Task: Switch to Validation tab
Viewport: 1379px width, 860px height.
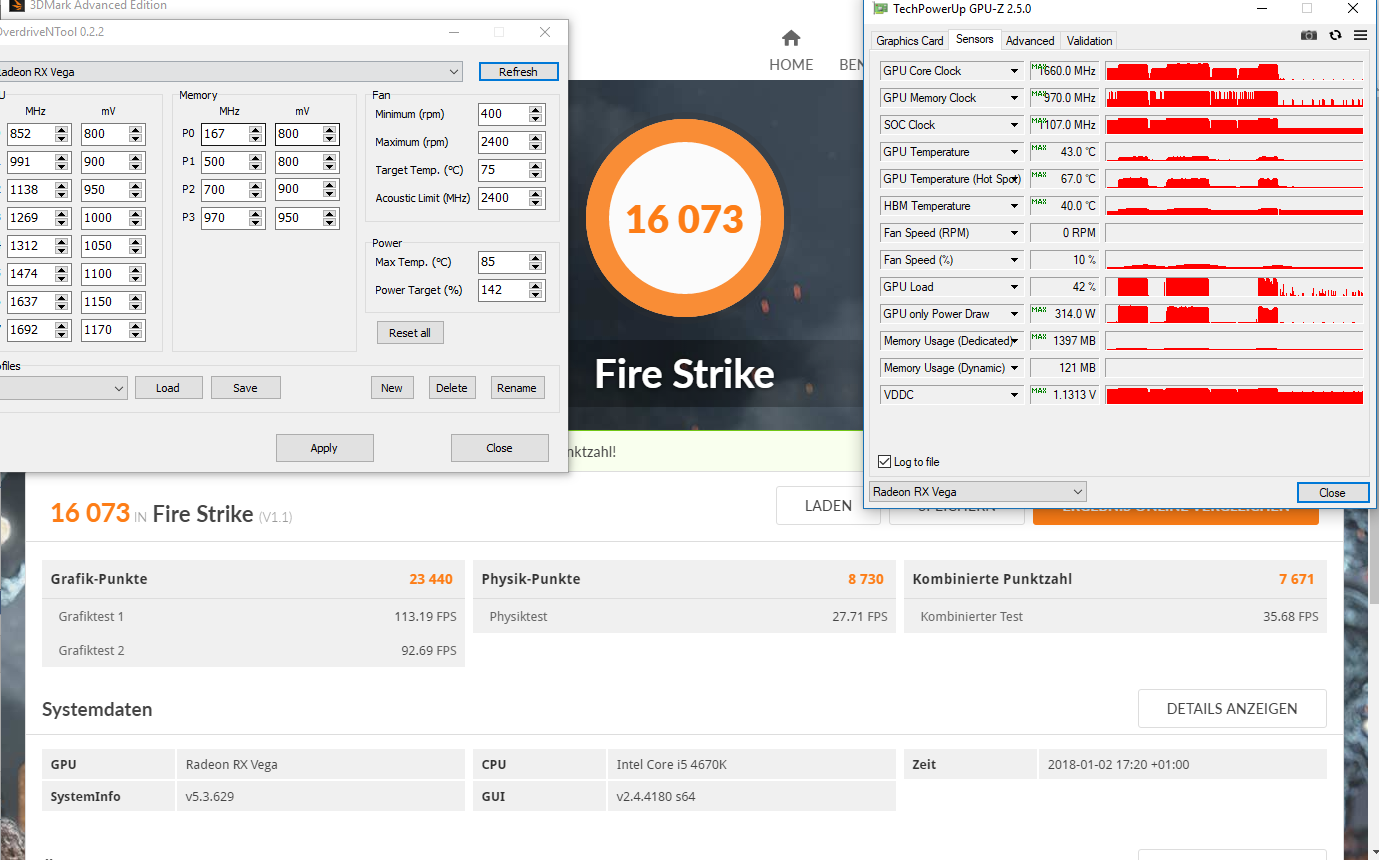Action: [x=1089, y=41]
